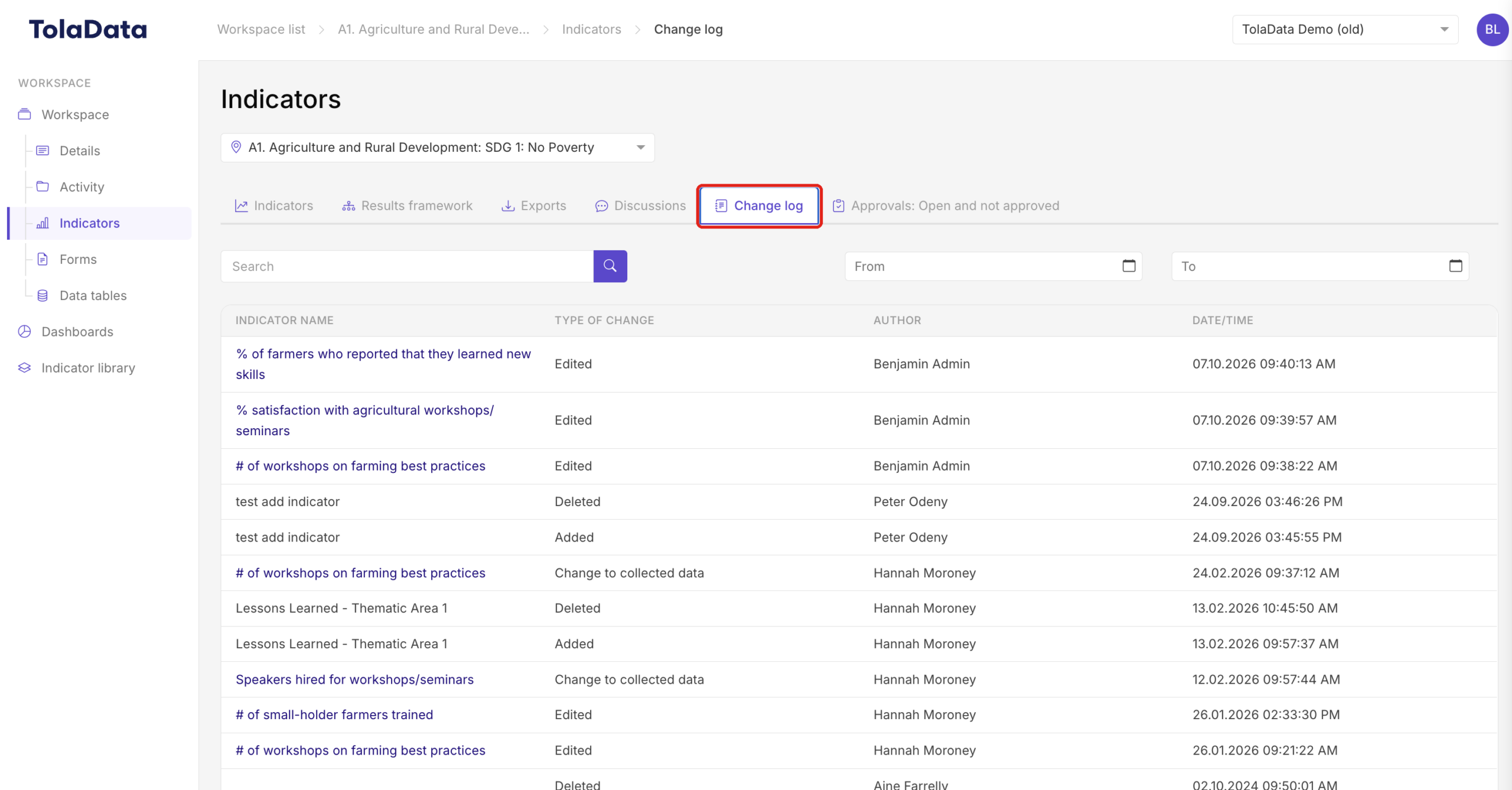Click the 07.10.2026 09:40:13 AM timestamp
The image size is (1512, 790).
click(1264, 364)
